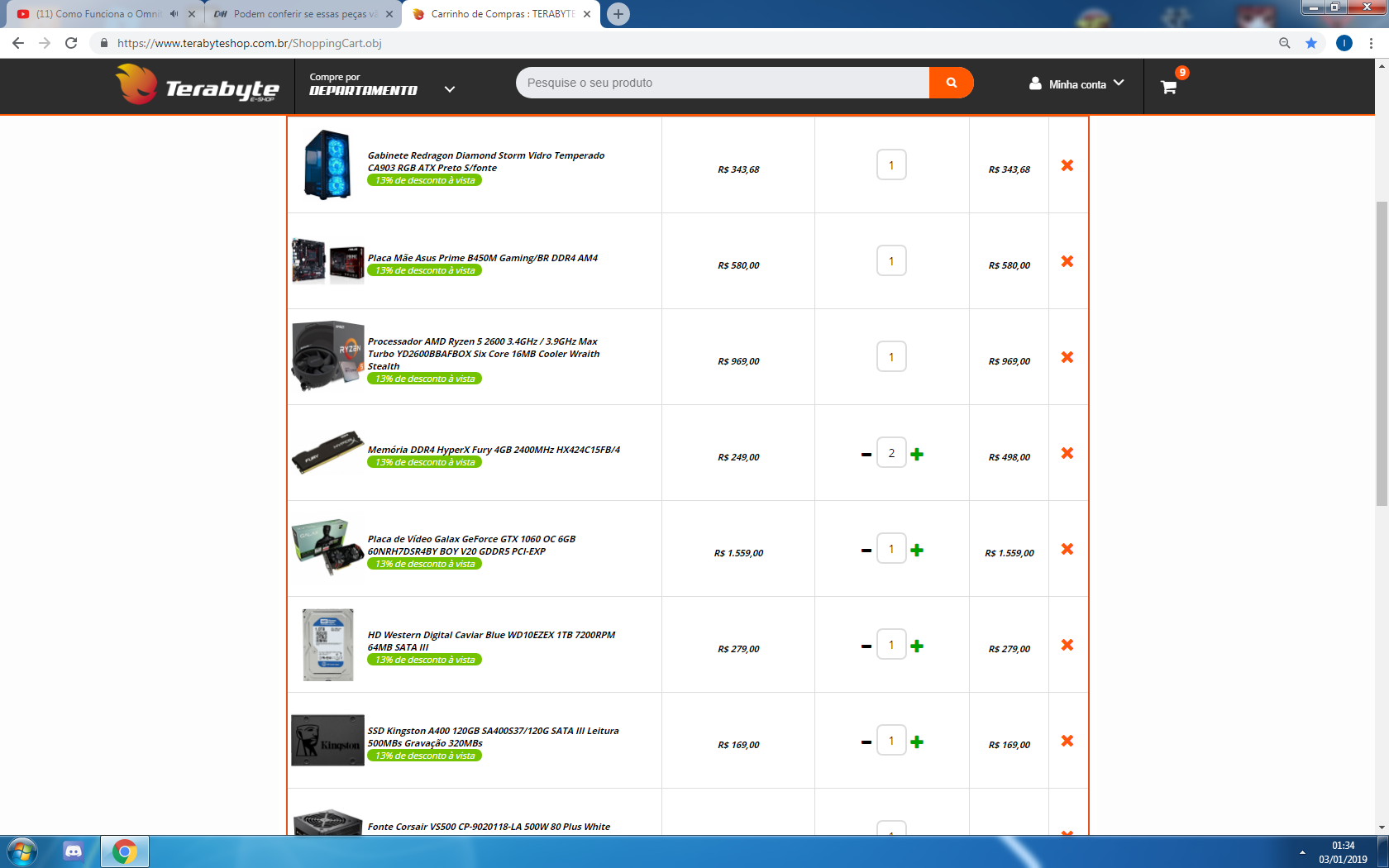1389x868 pixels.
Task: Click the Redragon case product thumbnail
Action: [x=327, y=165]
